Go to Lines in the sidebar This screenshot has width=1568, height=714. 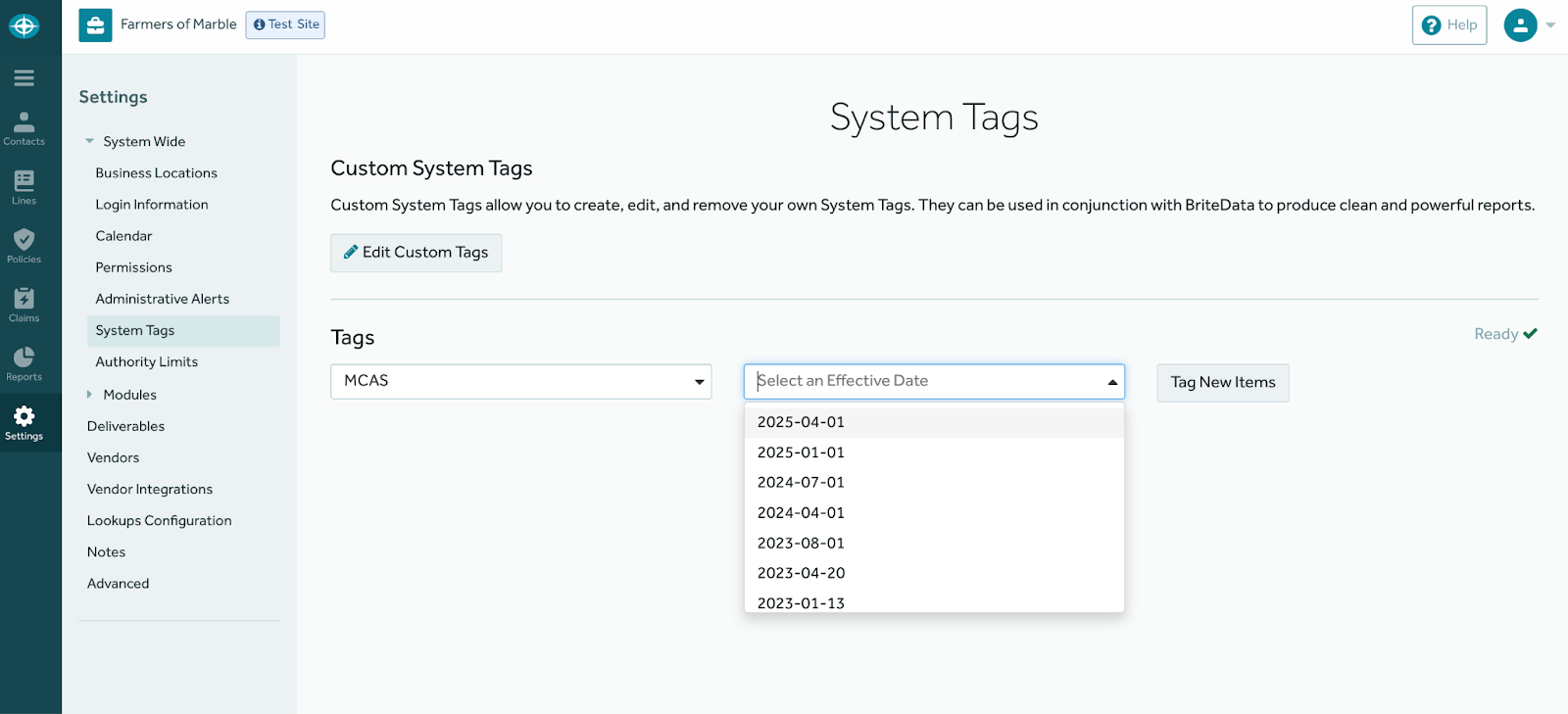pyautogui.click(x=24, y=187)
